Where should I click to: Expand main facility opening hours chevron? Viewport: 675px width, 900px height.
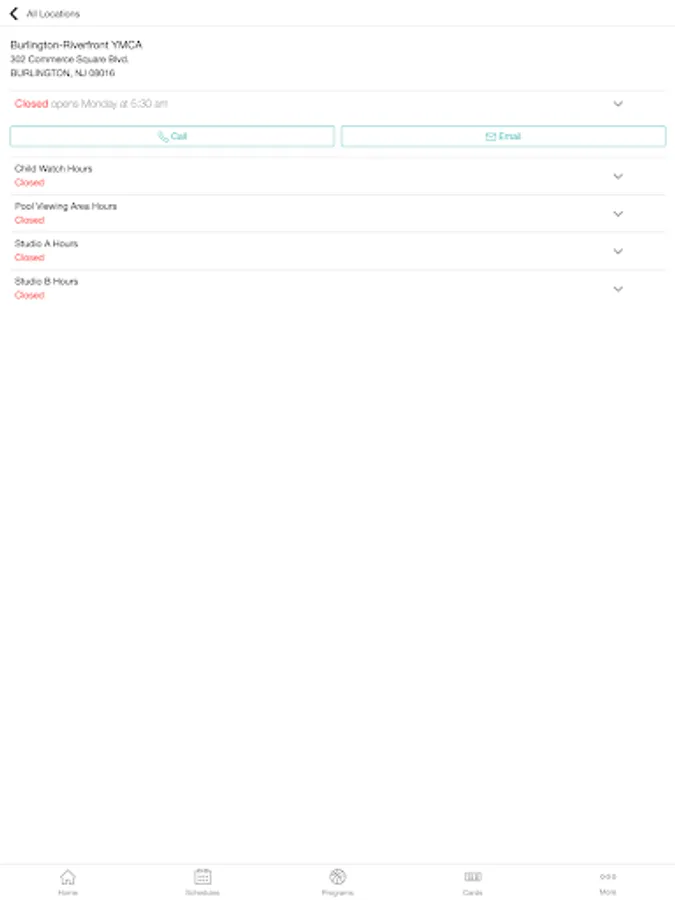(618, 104)
